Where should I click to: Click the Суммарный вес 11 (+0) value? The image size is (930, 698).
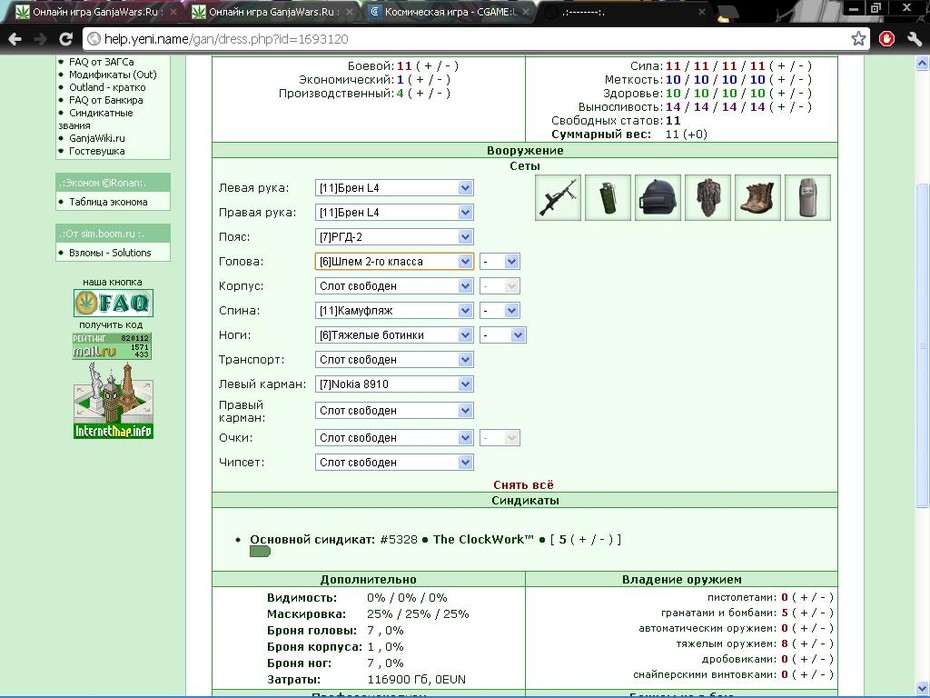686,134
